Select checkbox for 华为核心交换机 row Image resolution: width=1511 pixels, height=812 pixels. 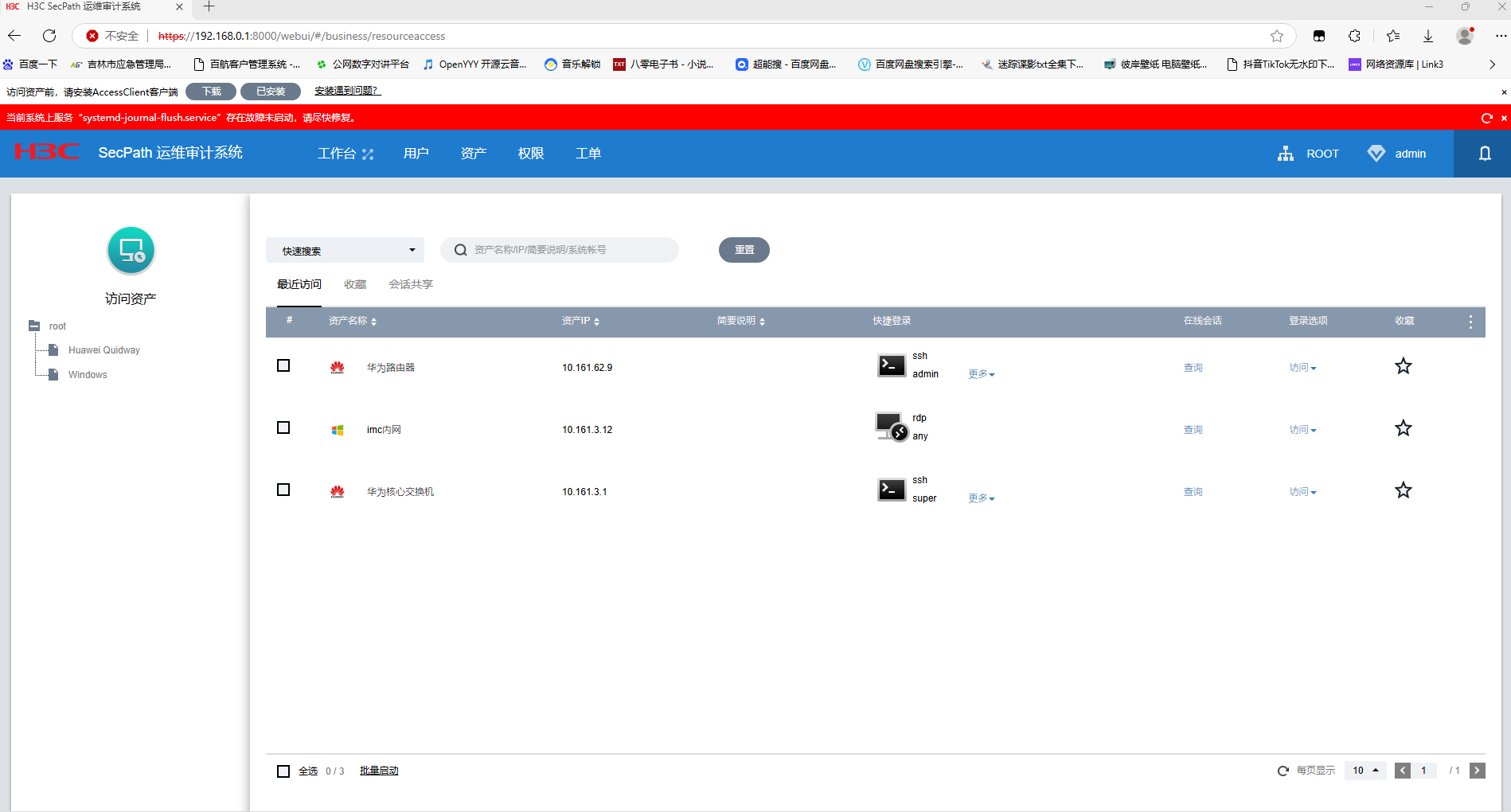[x=283, y=490]
